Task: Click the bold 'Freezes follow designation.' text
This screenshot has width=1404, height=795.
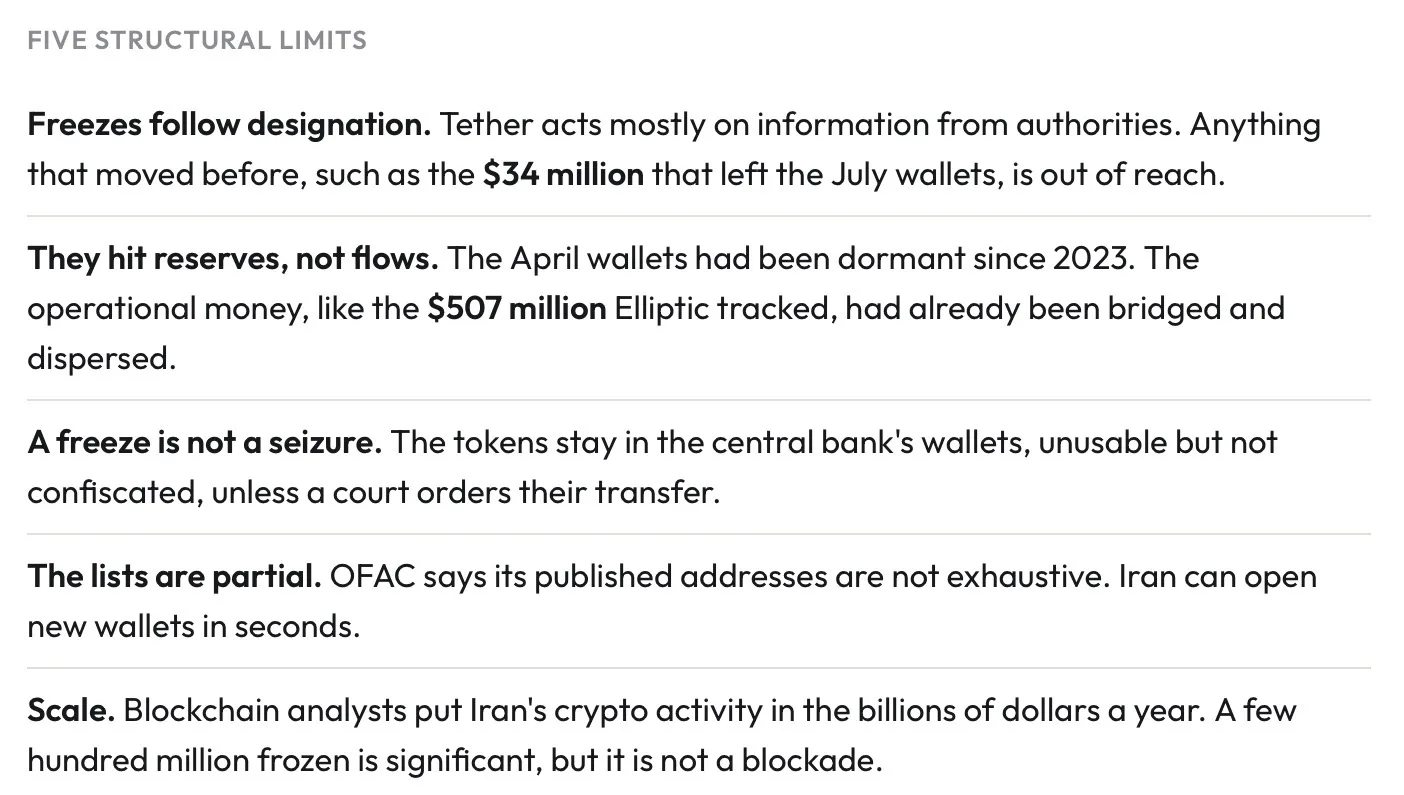Action: click(229, 125)
